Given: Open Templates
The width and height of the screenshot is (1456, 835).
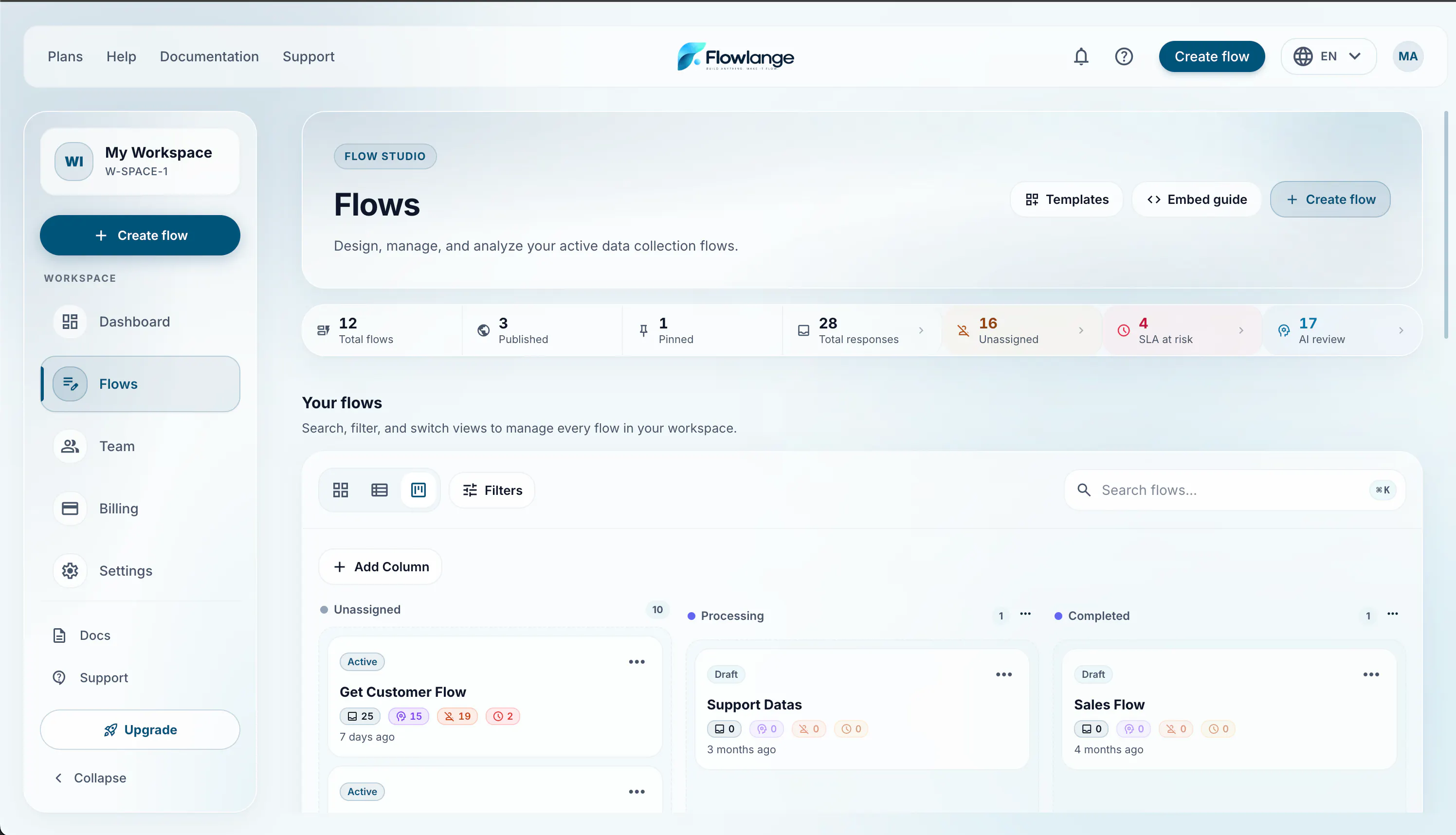Looking at the screenshot, I should click(1067, 199).
